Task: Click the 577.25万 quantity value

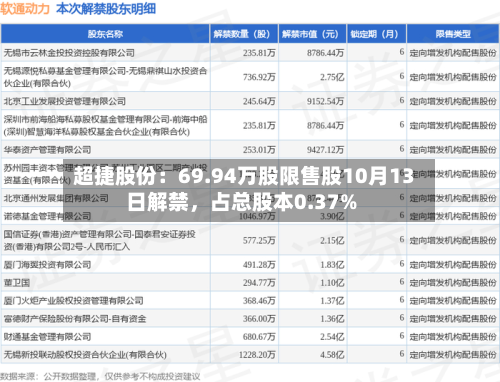Action: pos(259,241)
